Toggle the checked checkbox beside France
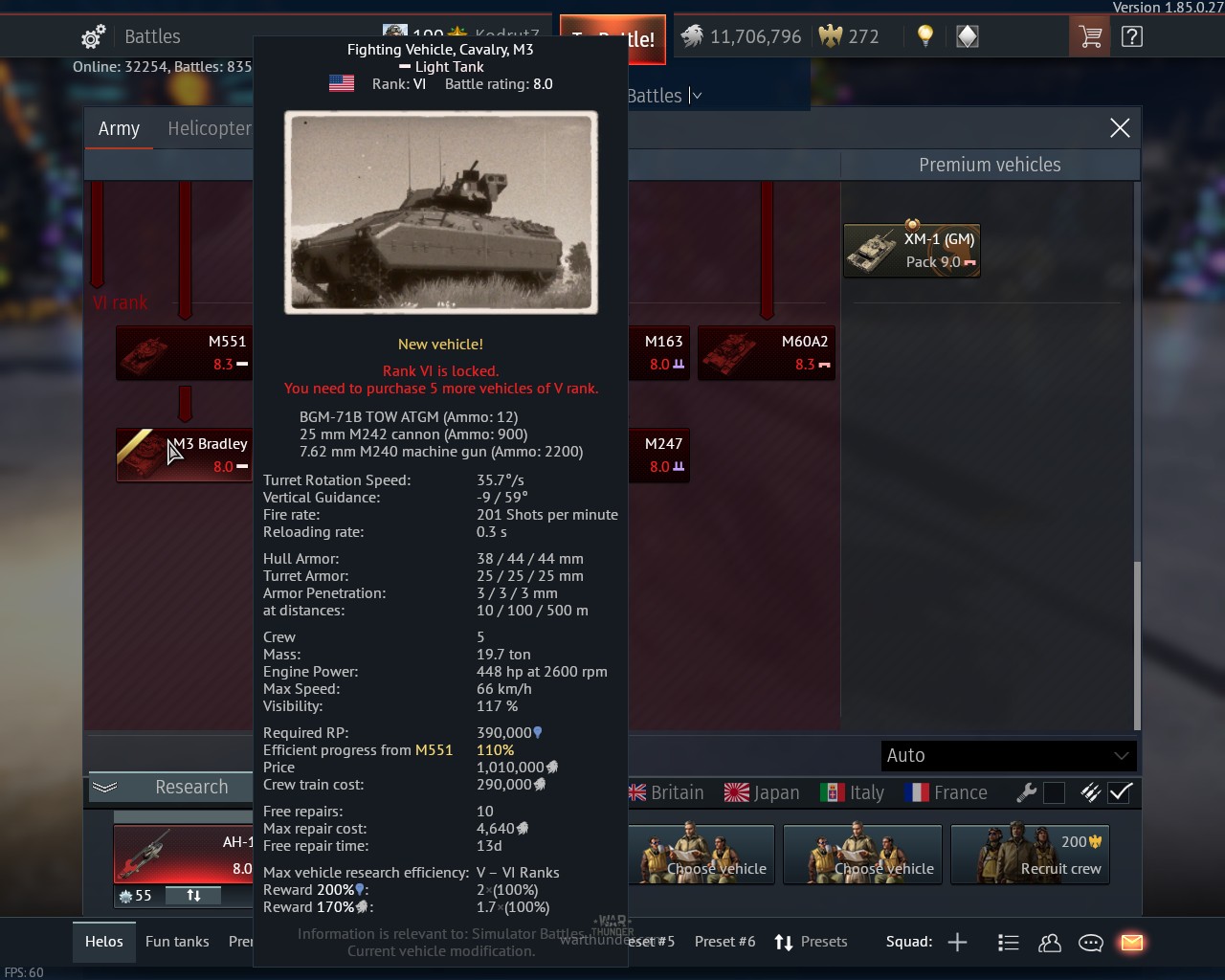The width and height of the screenshot is (1225, 980). point(1121,792)
